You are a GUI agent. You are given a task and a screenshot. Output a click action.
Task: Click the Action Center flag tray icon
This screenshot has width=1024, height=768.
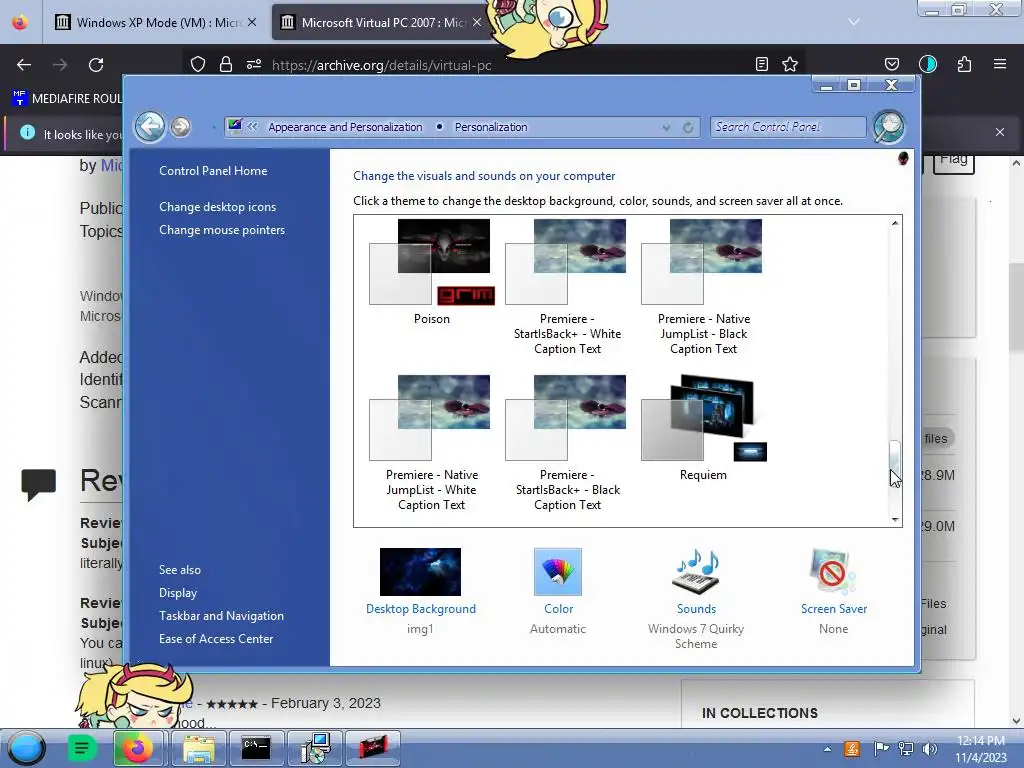coord(881,749)
